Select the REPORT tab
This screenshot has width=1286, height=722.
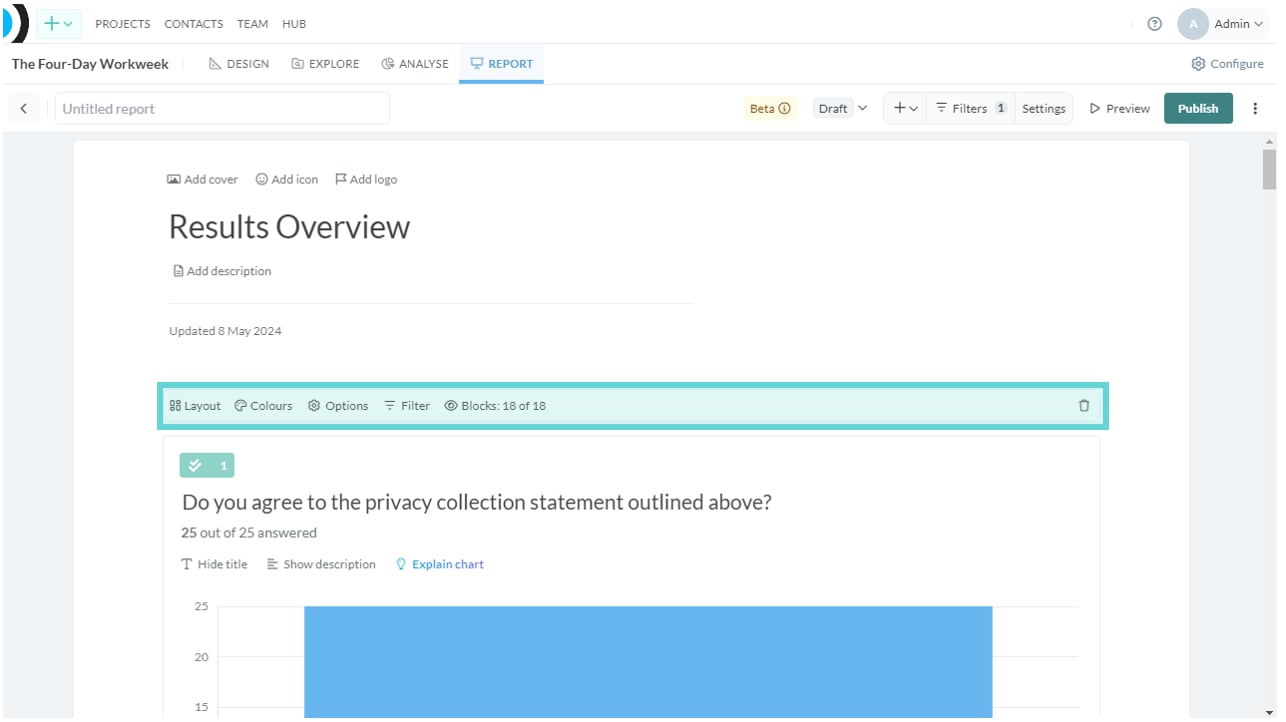(x=501, y=64)
